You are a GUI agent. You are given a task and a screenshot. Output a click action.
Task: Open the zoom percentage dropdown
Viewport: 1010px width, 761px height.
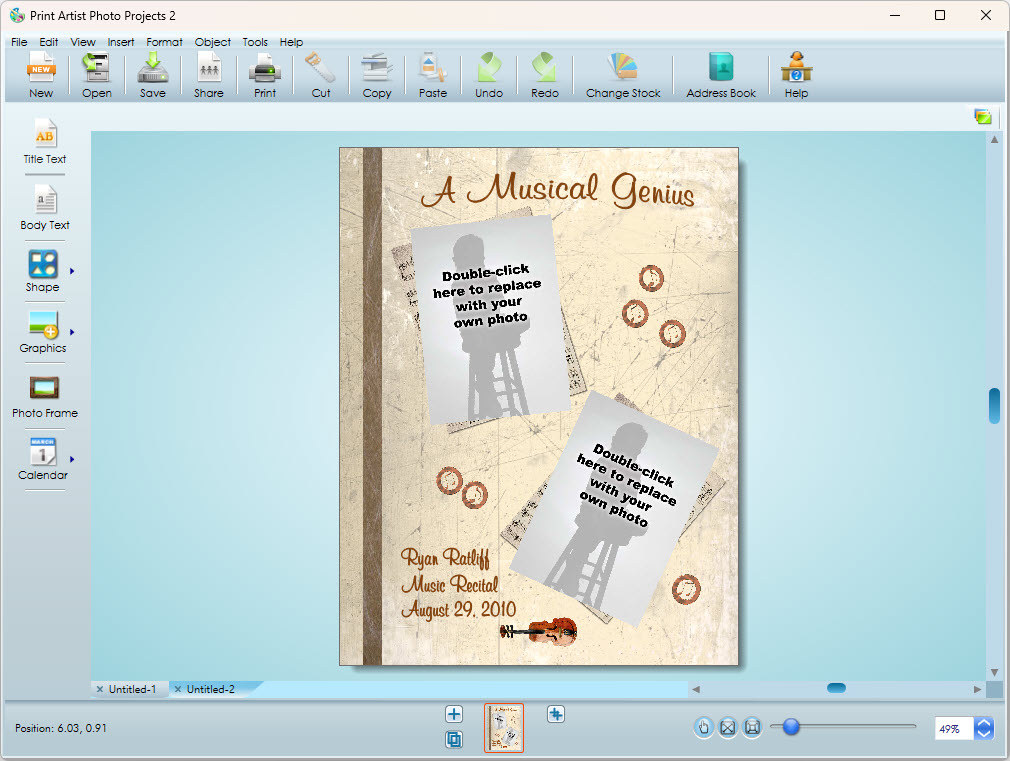click(x=984, y=729)
